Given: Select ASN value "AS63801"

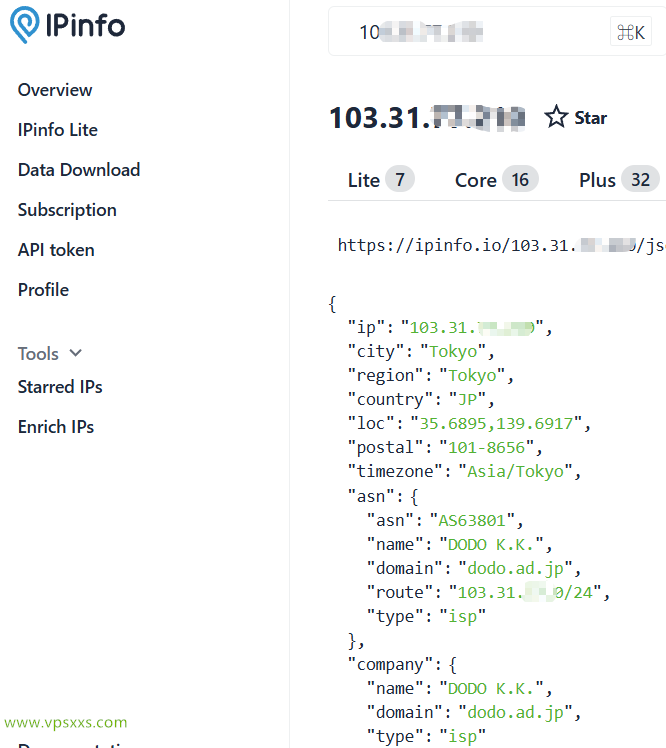Looking at the screenshot, I should [x=472, y=520].
